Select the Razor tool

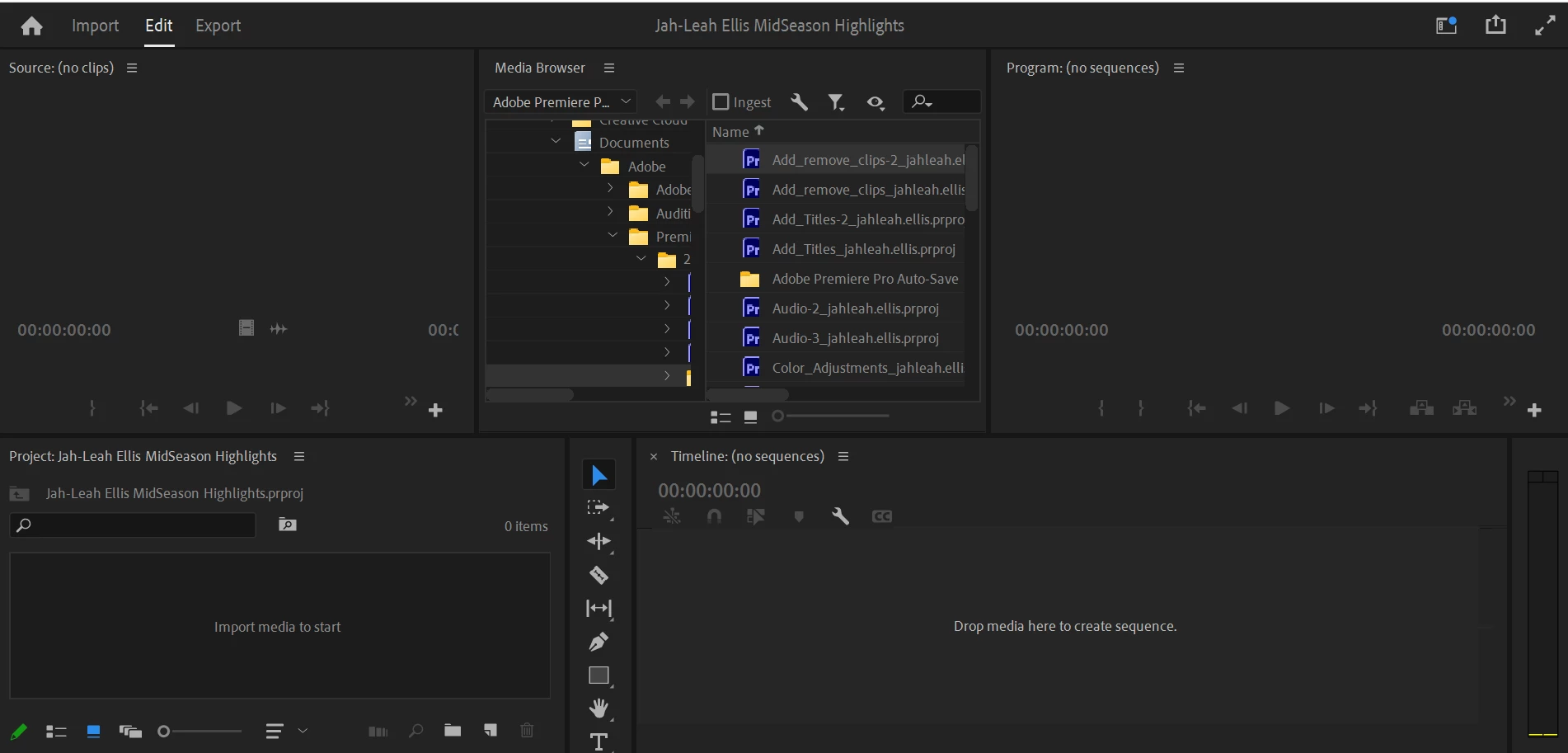click(599, 575)
